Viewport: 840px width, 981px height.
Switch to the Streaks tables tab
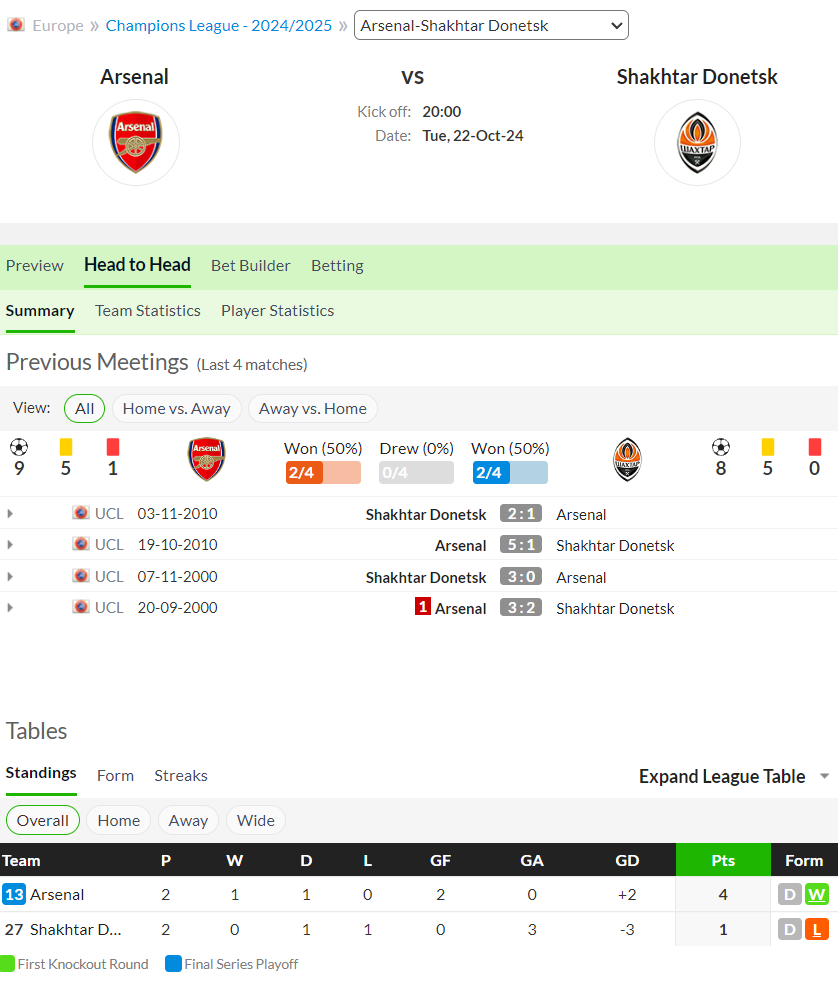click(181, 776)
